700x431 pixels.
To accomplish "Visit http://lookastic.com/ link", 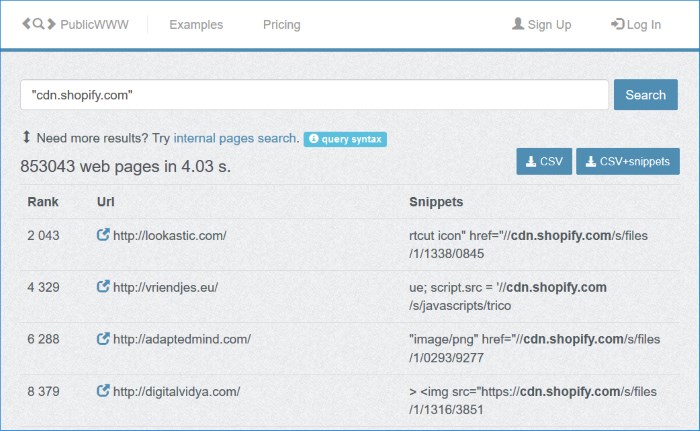I will coord(170,235).
